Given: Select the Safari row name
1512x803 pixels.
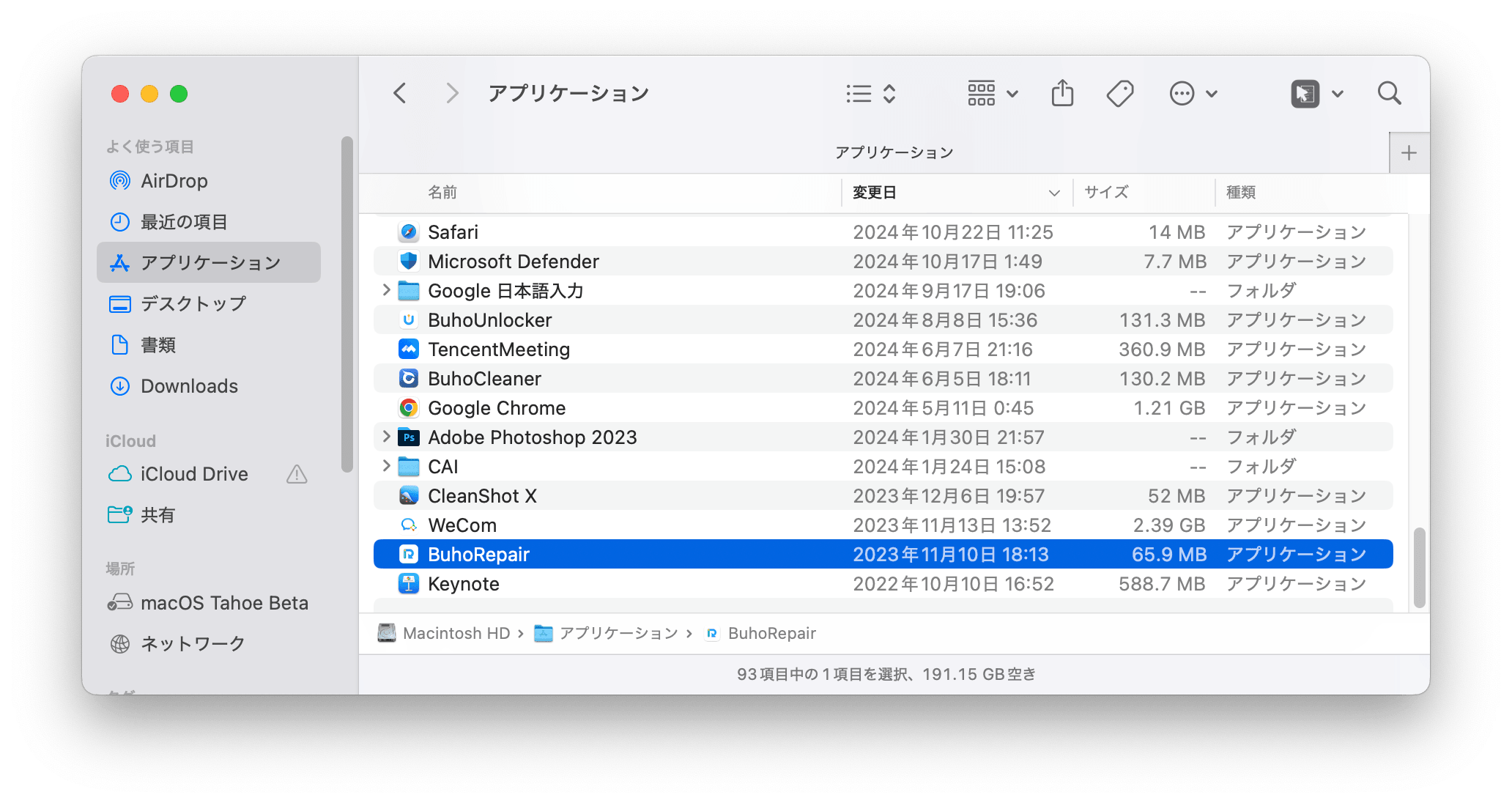Looking at the screenshot, I should pos(453,232).
